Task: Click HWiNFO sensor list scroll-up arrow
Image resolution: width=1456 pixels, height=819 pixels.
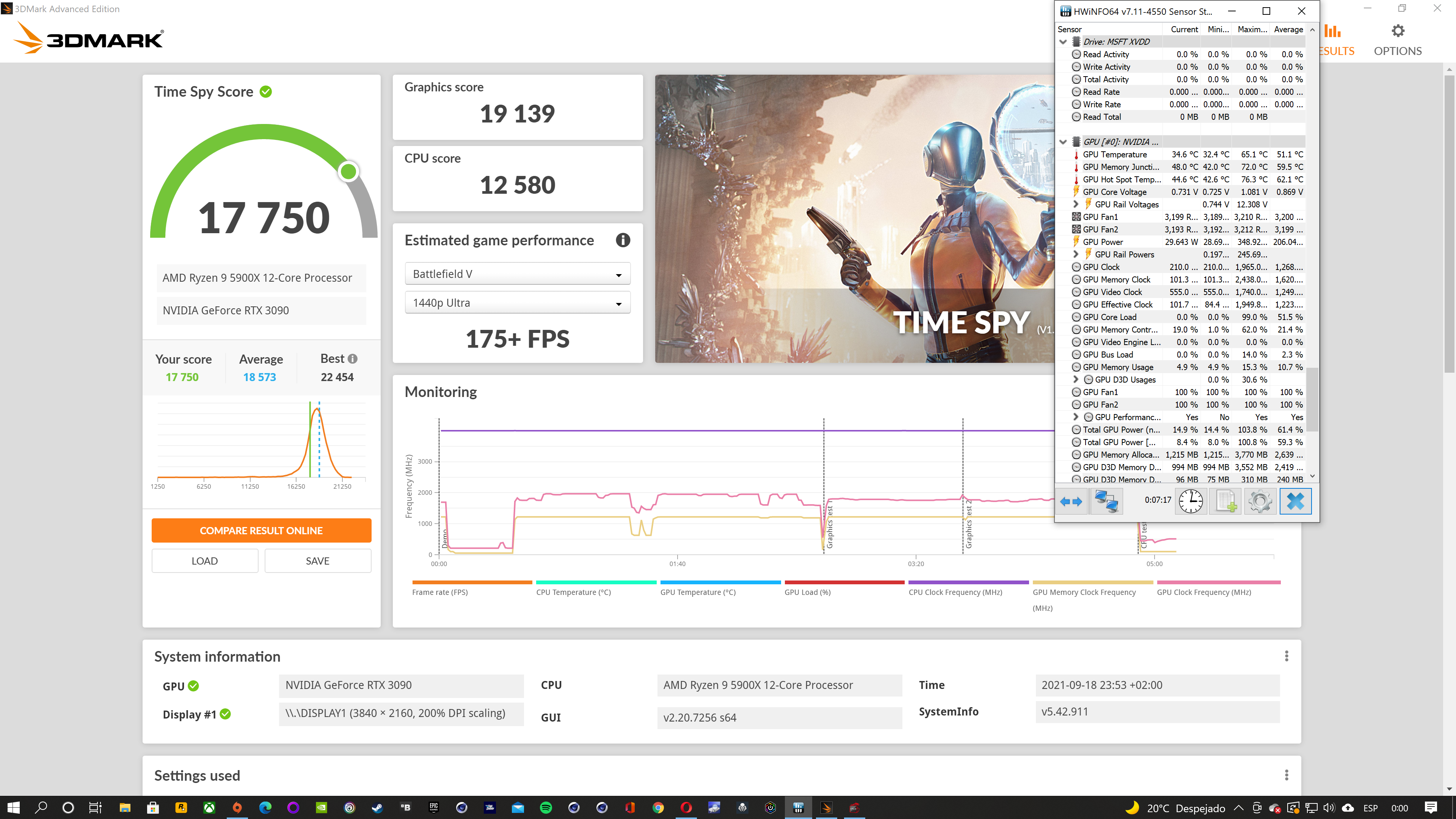Action: [x=1312, y=30]
